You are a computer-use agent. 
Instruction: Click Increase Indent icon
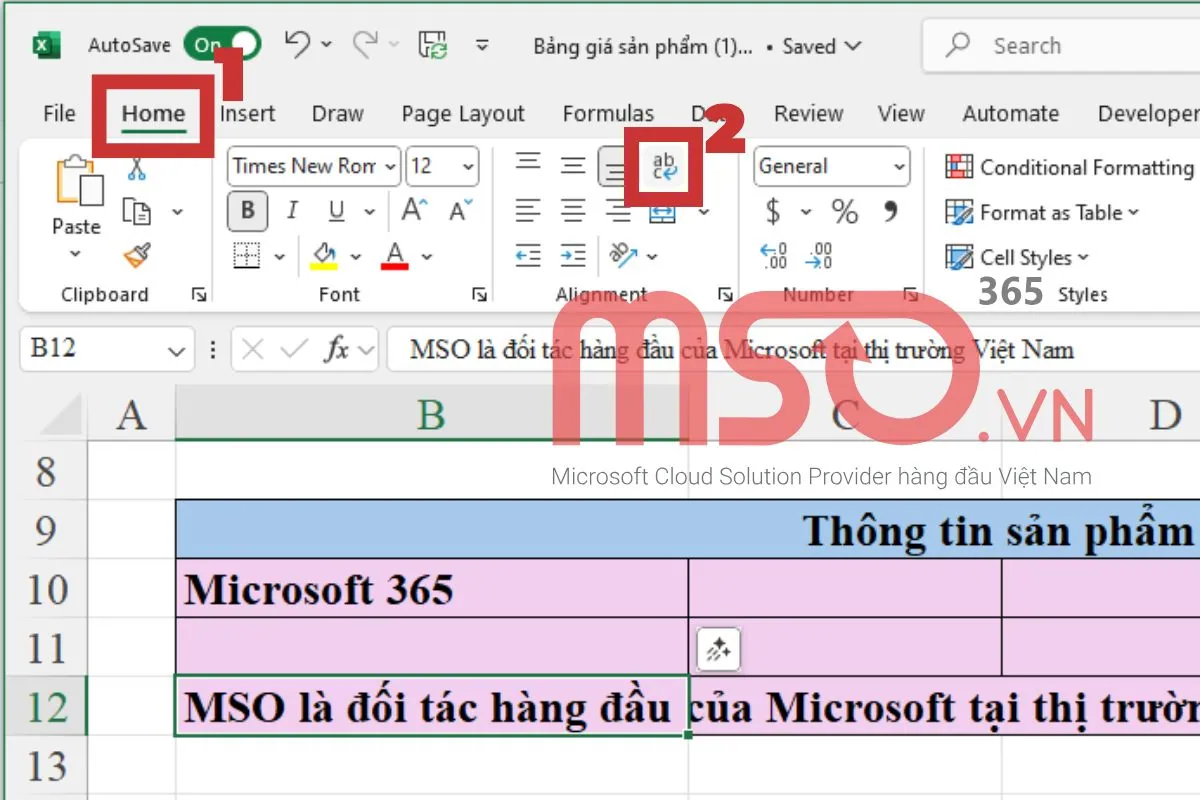[572, 256]
